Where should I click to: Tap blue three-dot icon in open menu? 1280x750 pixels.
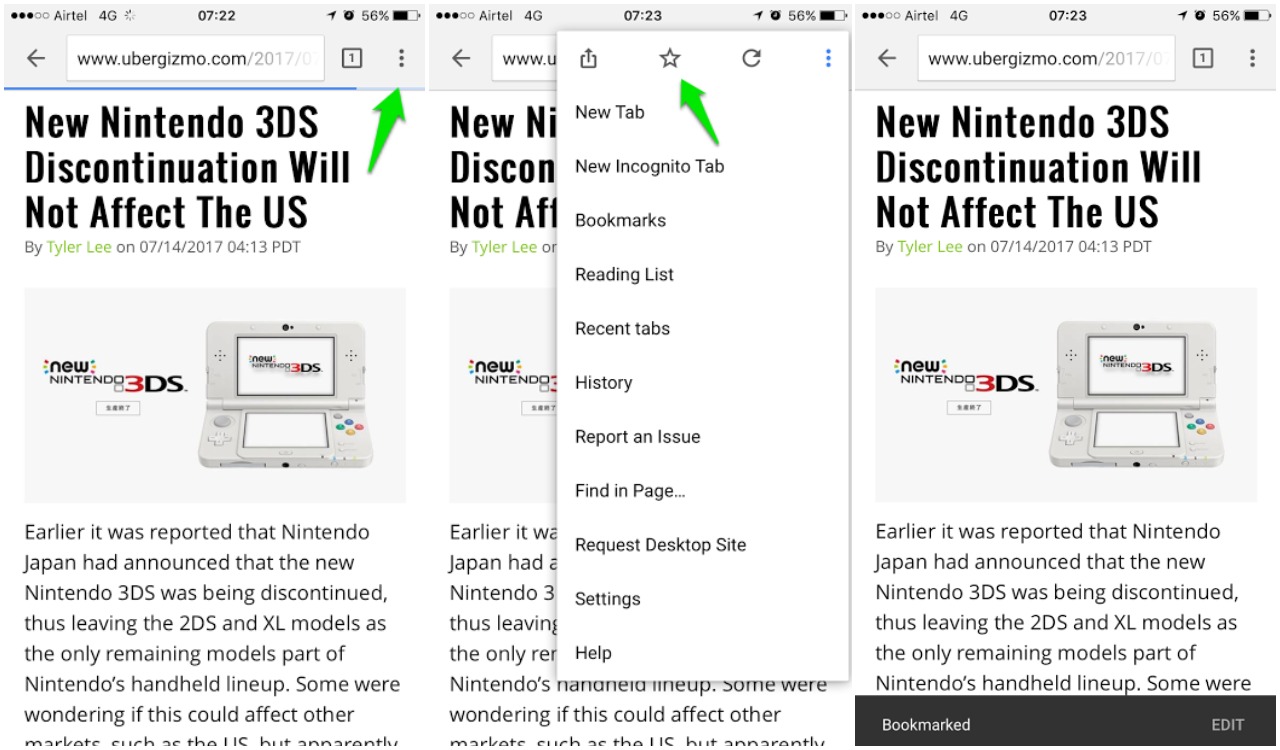click(828, 59)
